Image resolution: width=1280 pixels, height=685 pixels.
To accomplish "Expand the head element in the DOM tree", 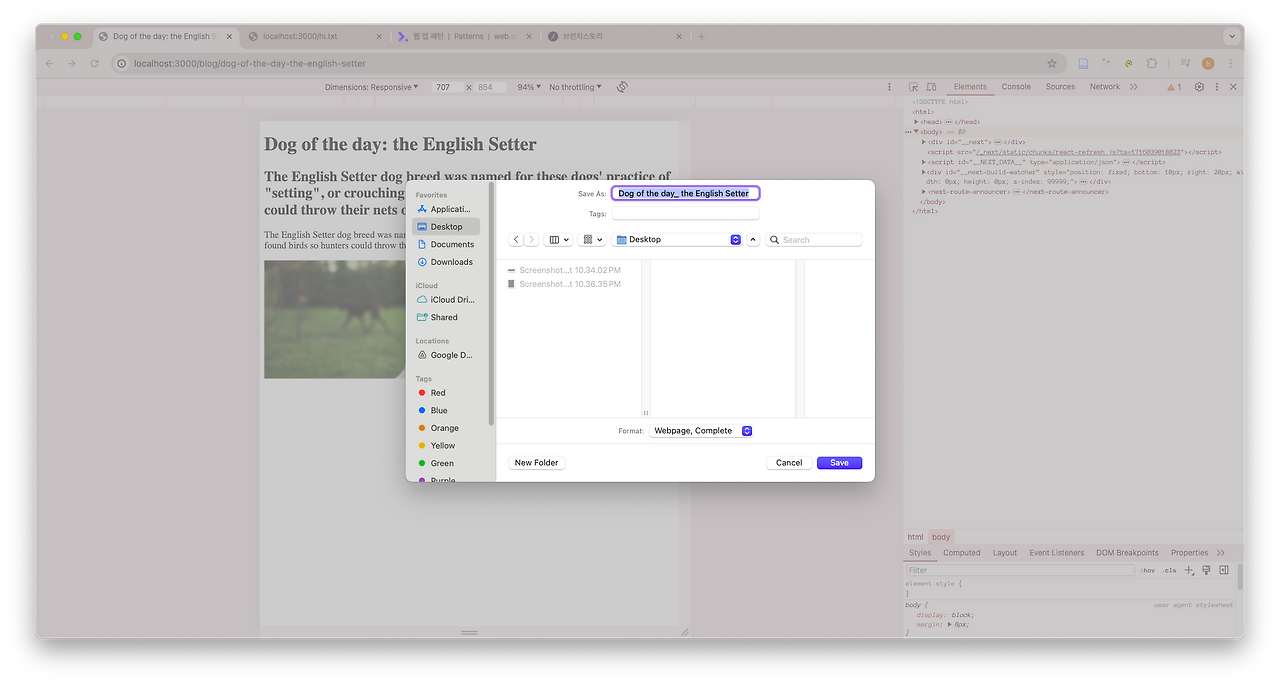I will coord(917,122).
